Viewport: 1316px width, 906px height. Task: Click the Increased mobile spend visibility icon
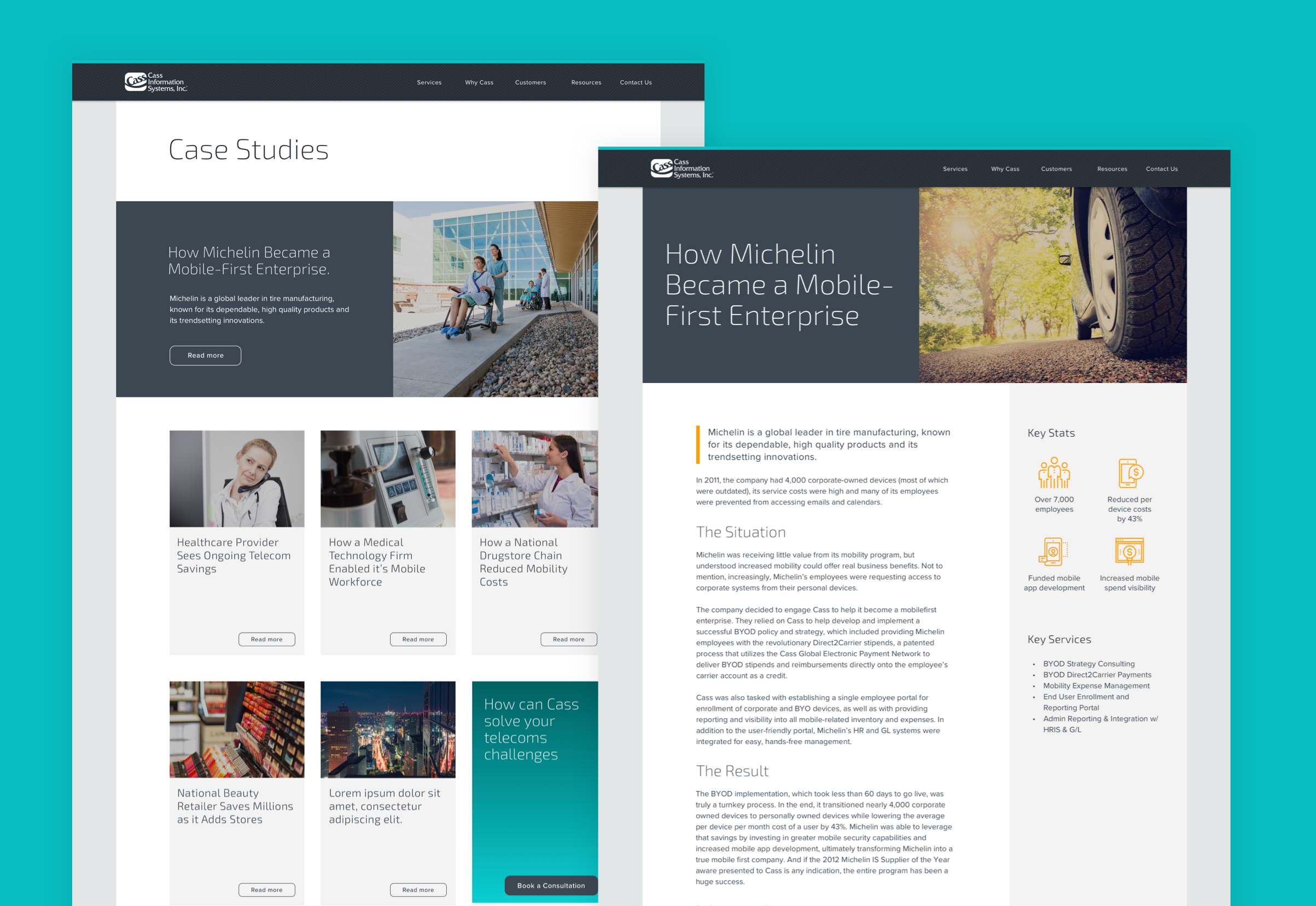coord(1129,551)
